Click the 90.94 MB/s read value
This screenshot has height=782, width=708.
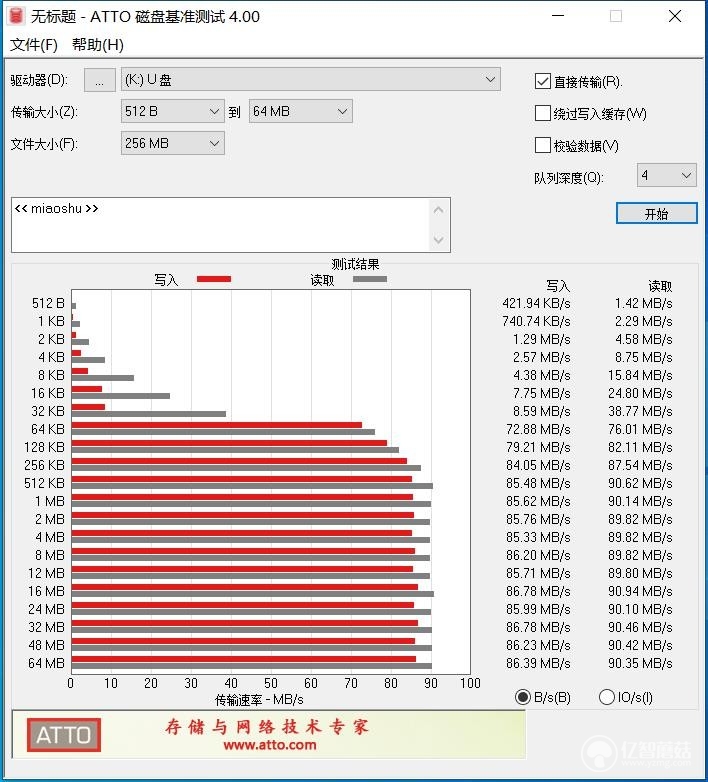pos(640,591)
